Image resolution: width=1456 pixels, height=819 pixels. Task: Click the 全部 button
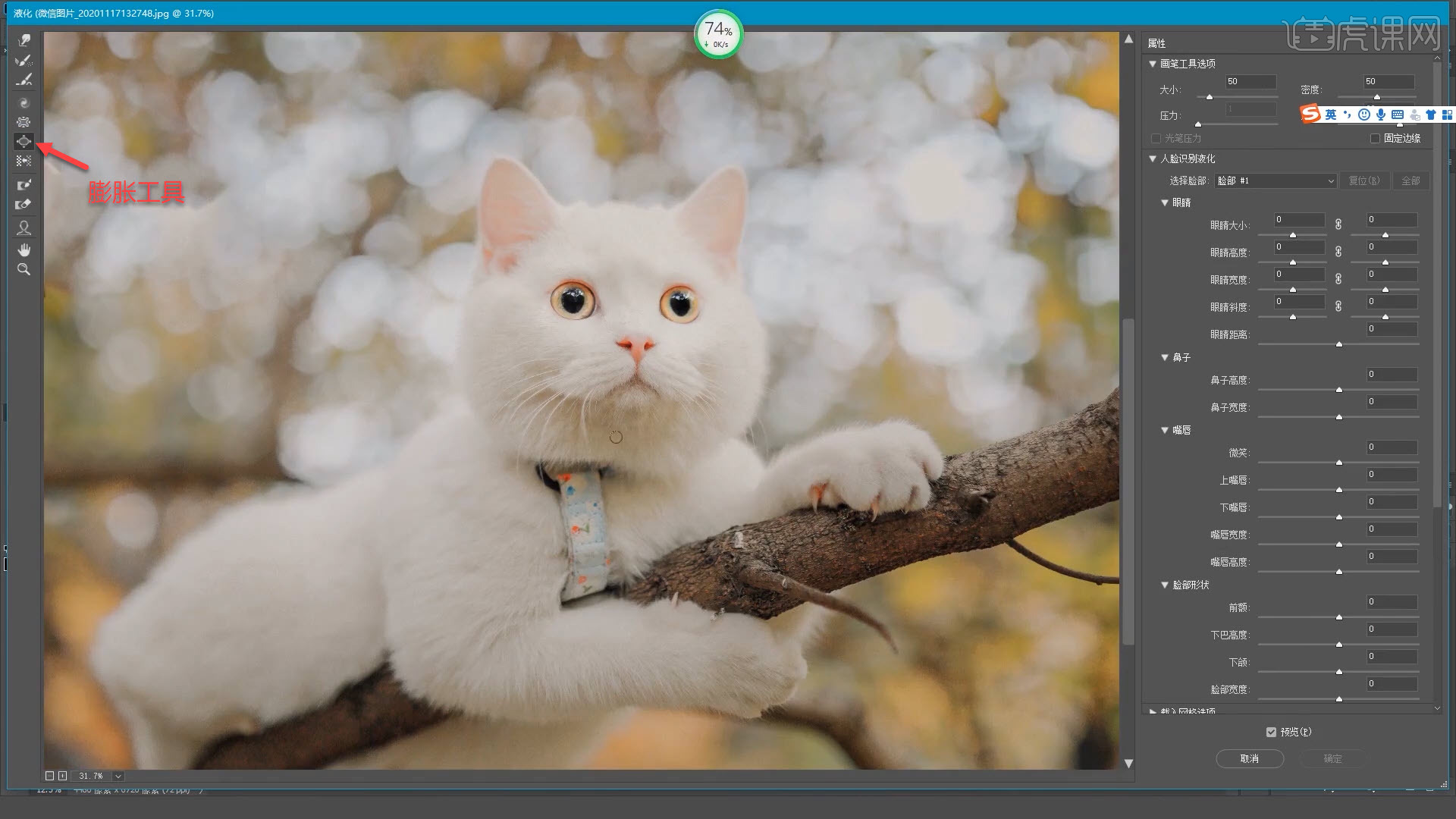[1410, 180]
